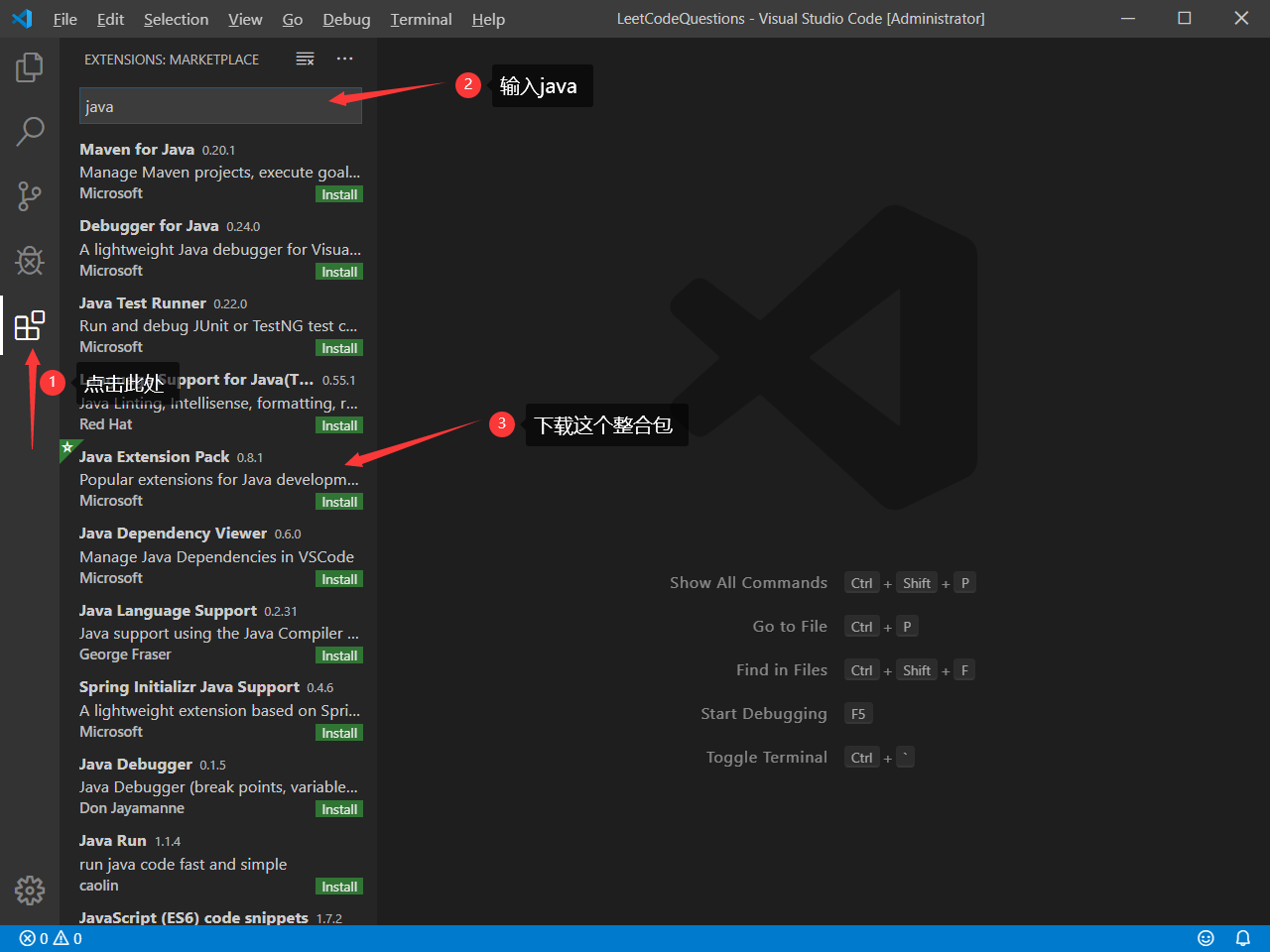Open the Debug icon in activity bar
Viewport: 1270px width, 952px height.
click(29, 260)
